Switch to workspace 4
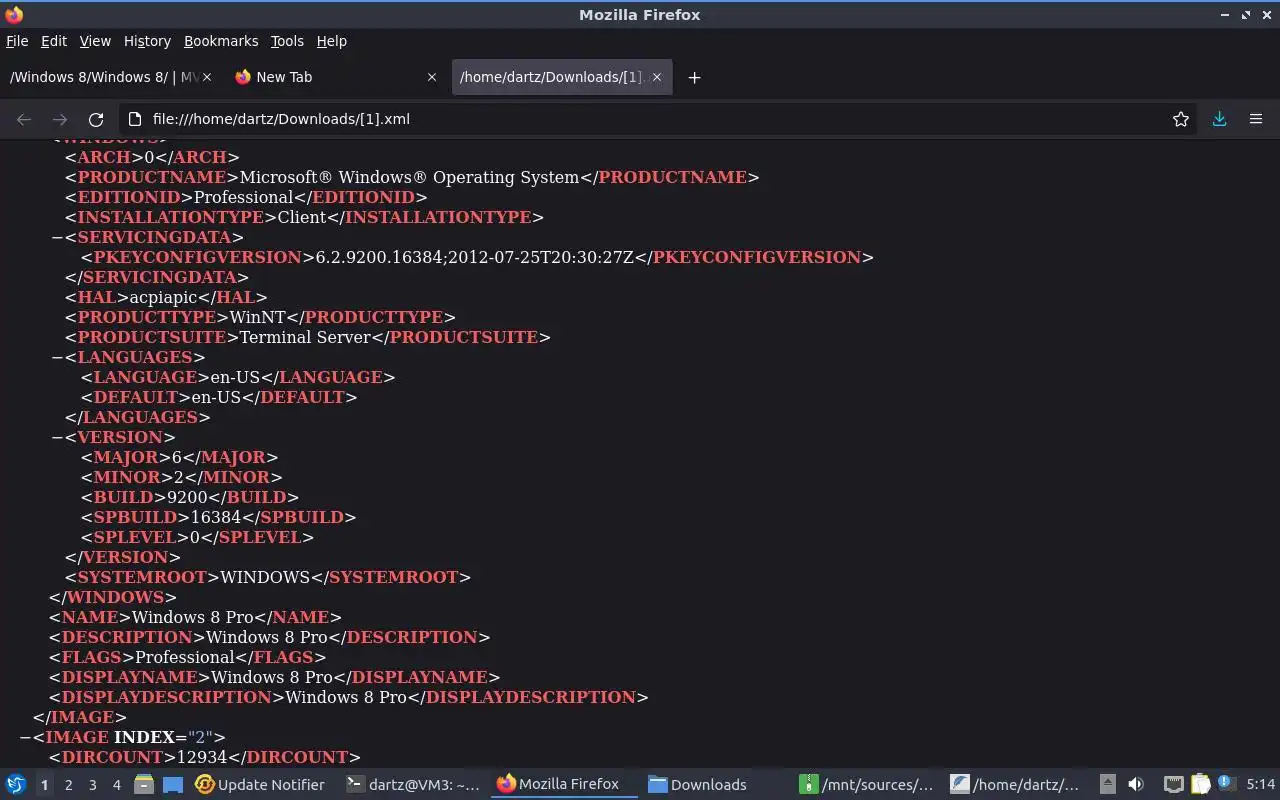The image size is (1280, 800). (116, 785)
